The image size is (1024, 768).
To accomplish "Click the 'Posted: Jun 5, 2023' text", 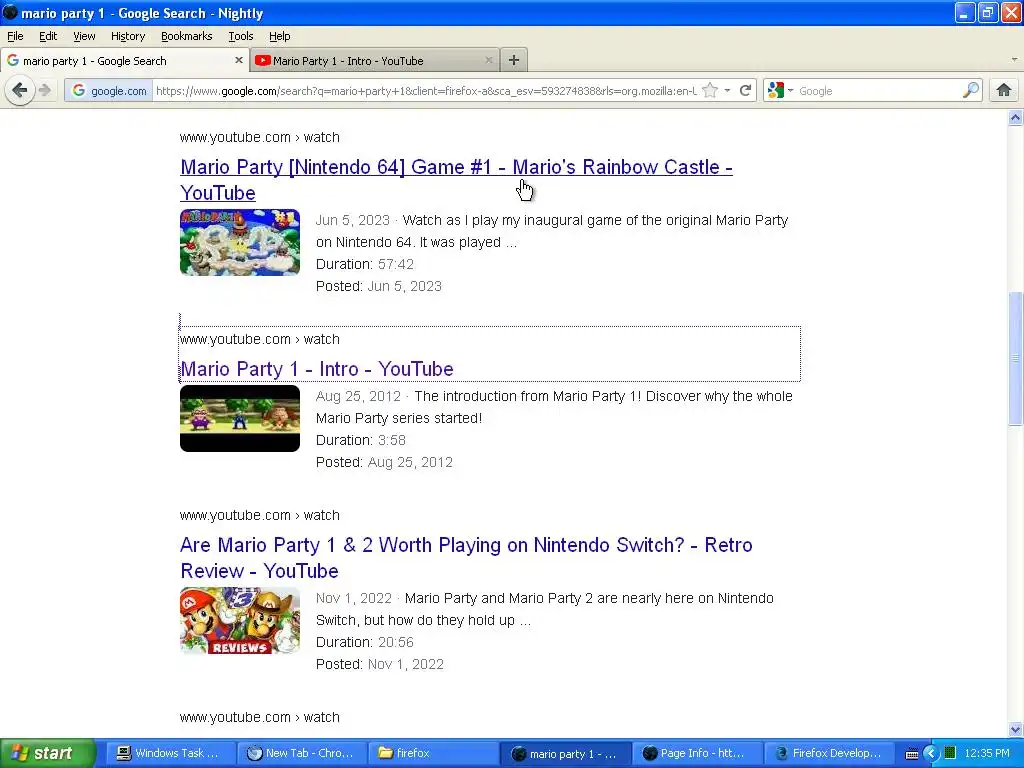I will tap(379, 286).
